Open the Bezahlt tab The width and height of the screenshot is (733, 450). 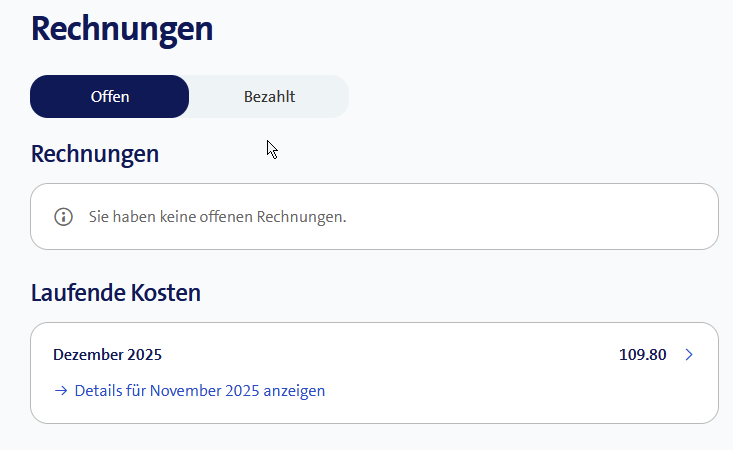[269, 97]
